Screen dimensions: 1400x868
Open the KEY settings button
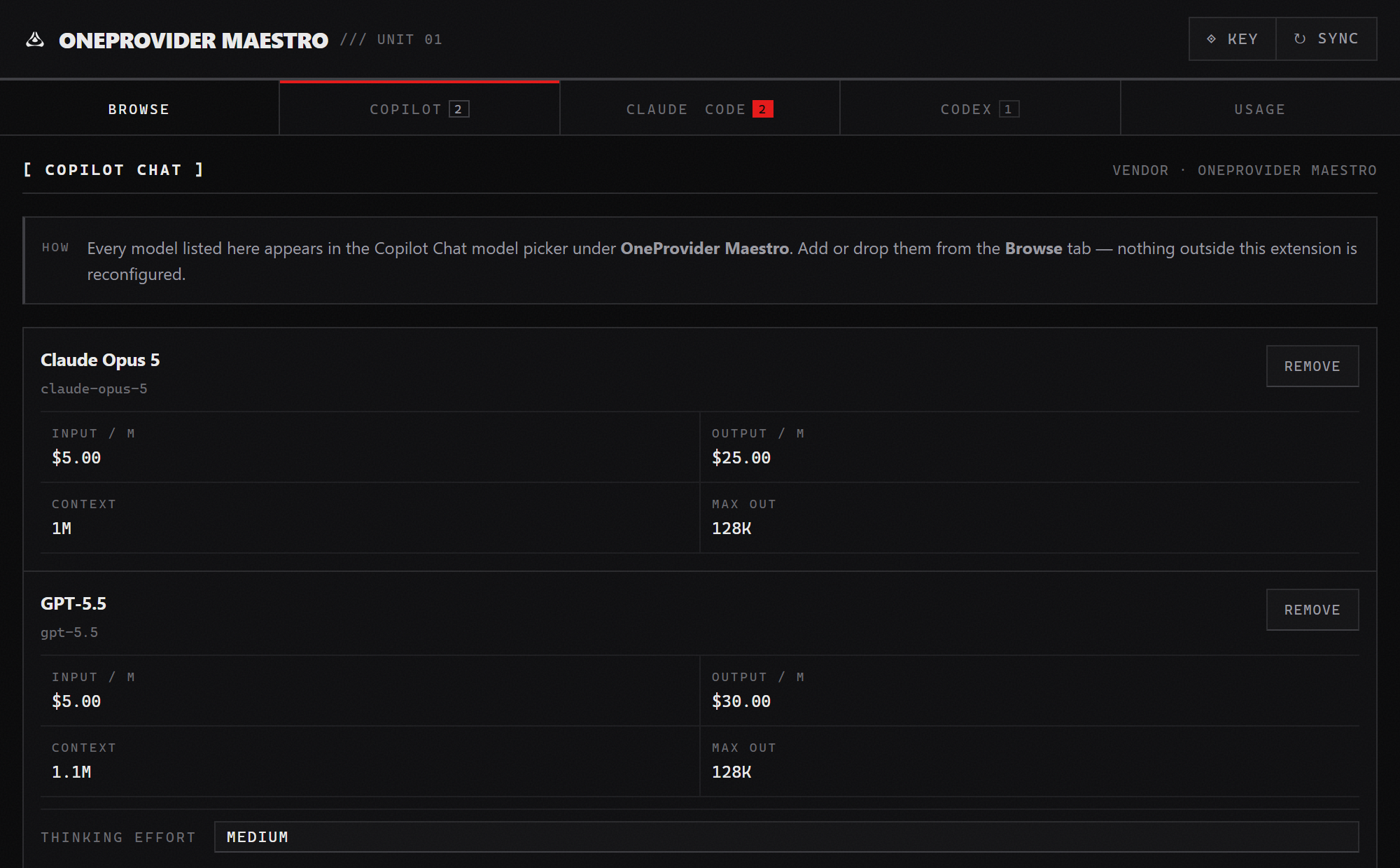click(x=1232, y=39)
